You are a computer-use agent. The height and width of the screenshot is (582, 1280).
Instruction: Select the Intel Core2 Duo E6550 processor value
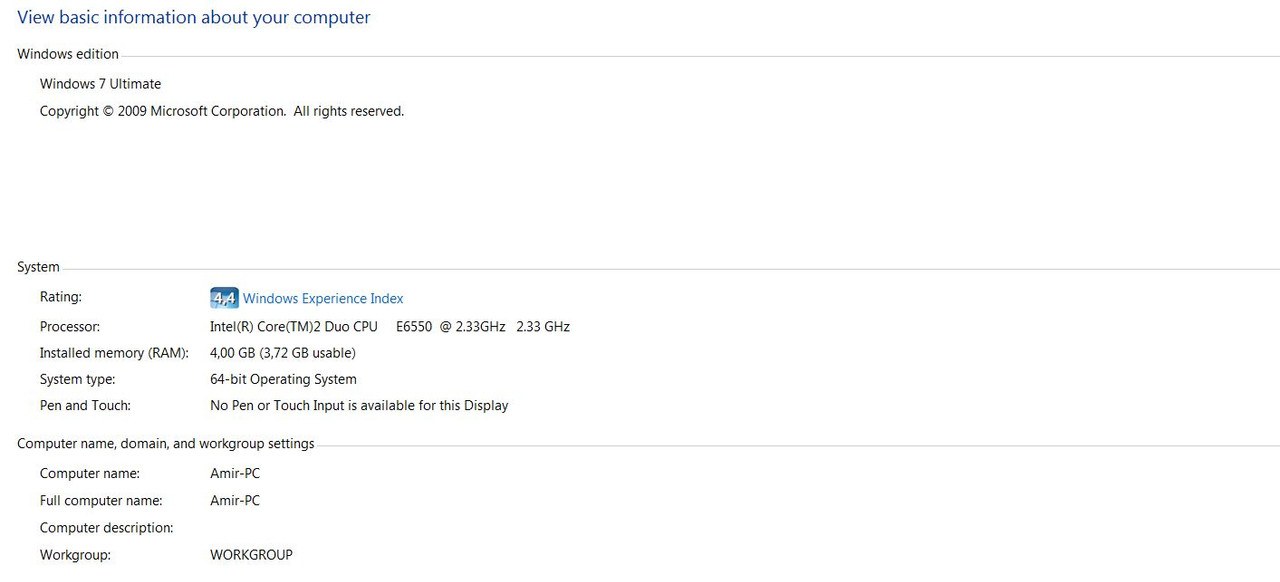(390, 327)
